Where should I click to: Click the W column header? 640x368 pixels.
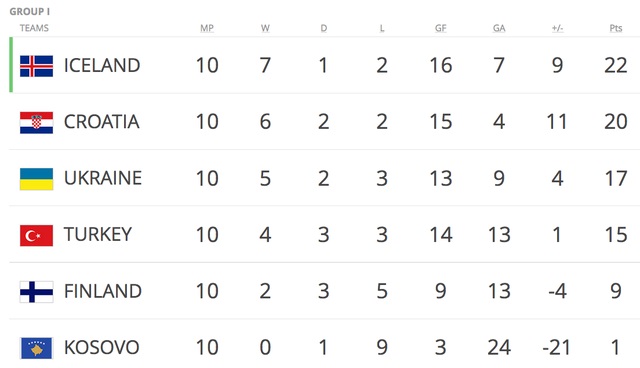pos(265,28)
